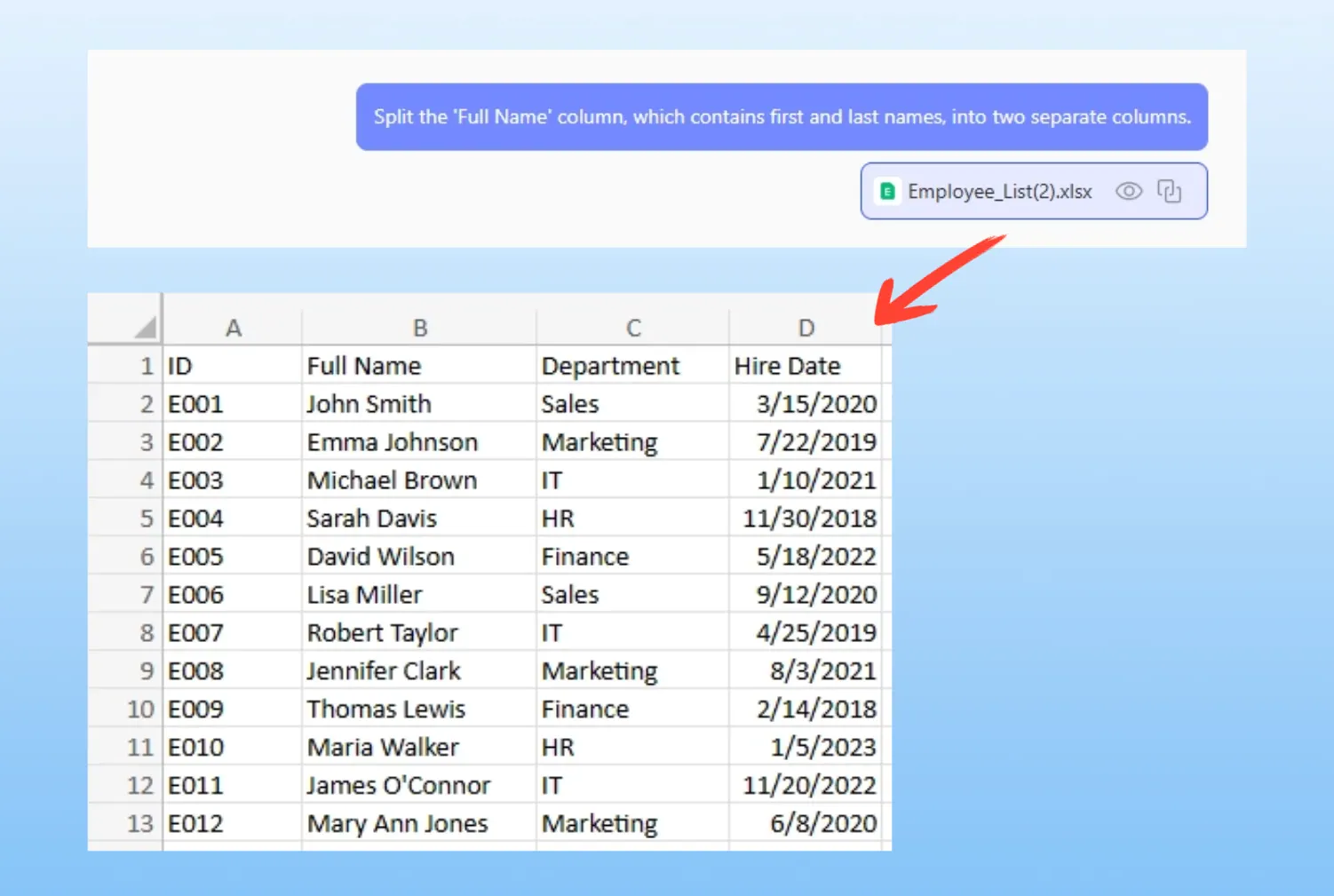
Task: Select the row 7 header number
Action: (x=147, y=595)
